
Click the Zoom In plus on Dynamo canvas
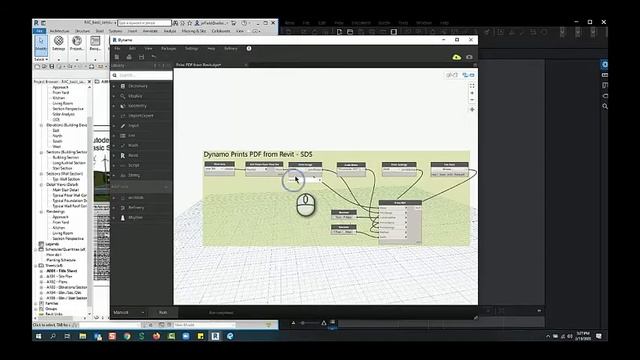pos(472,93)
